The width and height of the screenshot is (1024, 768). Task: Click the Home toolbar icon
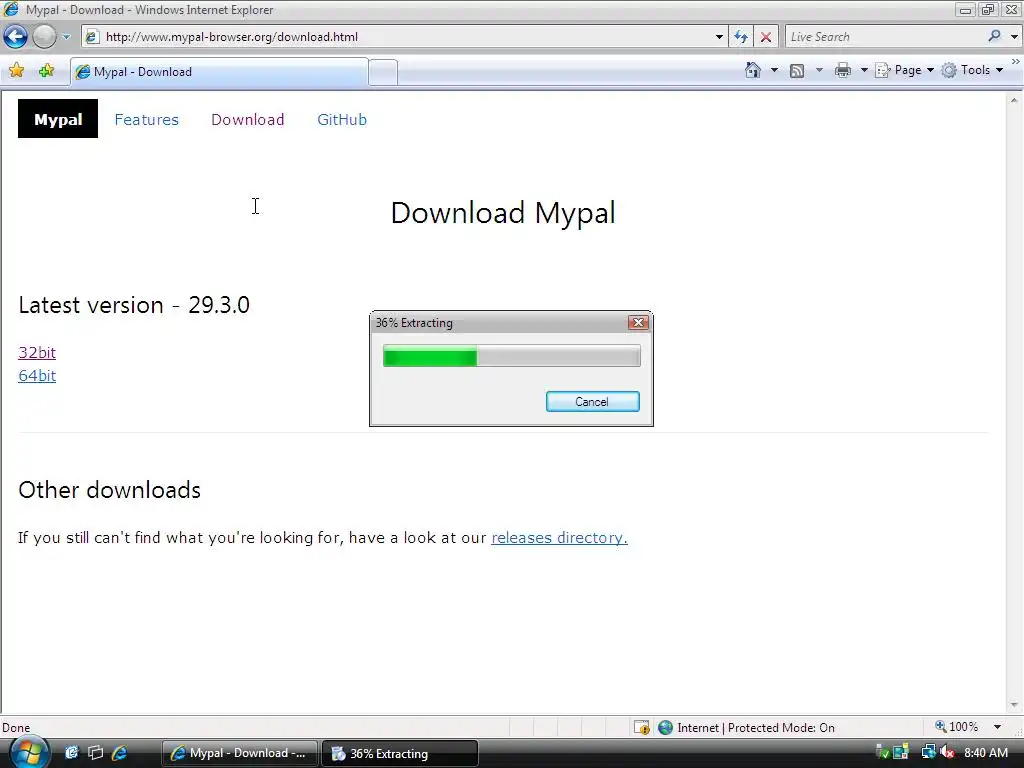click(x=753, y=70)
